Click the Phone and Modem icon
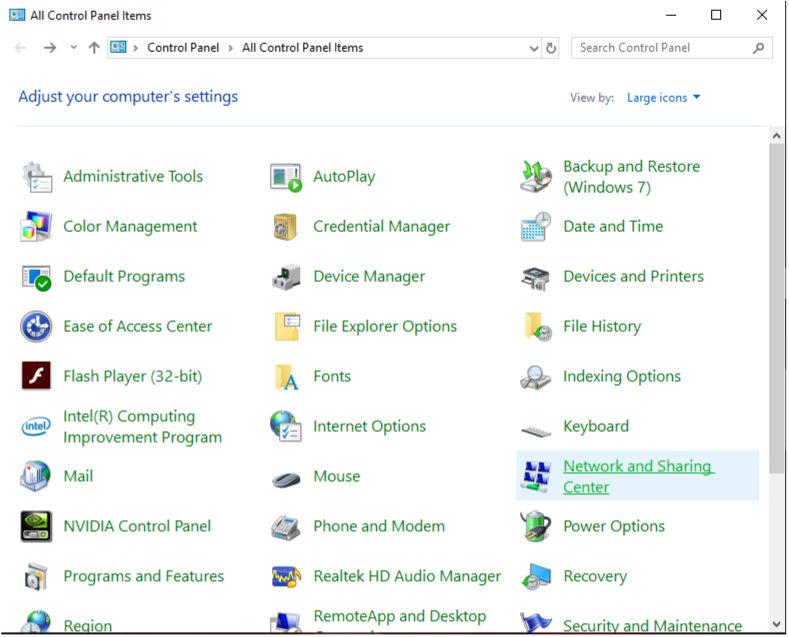This screenshot has height=637, width=789. (x=286, y=528)
